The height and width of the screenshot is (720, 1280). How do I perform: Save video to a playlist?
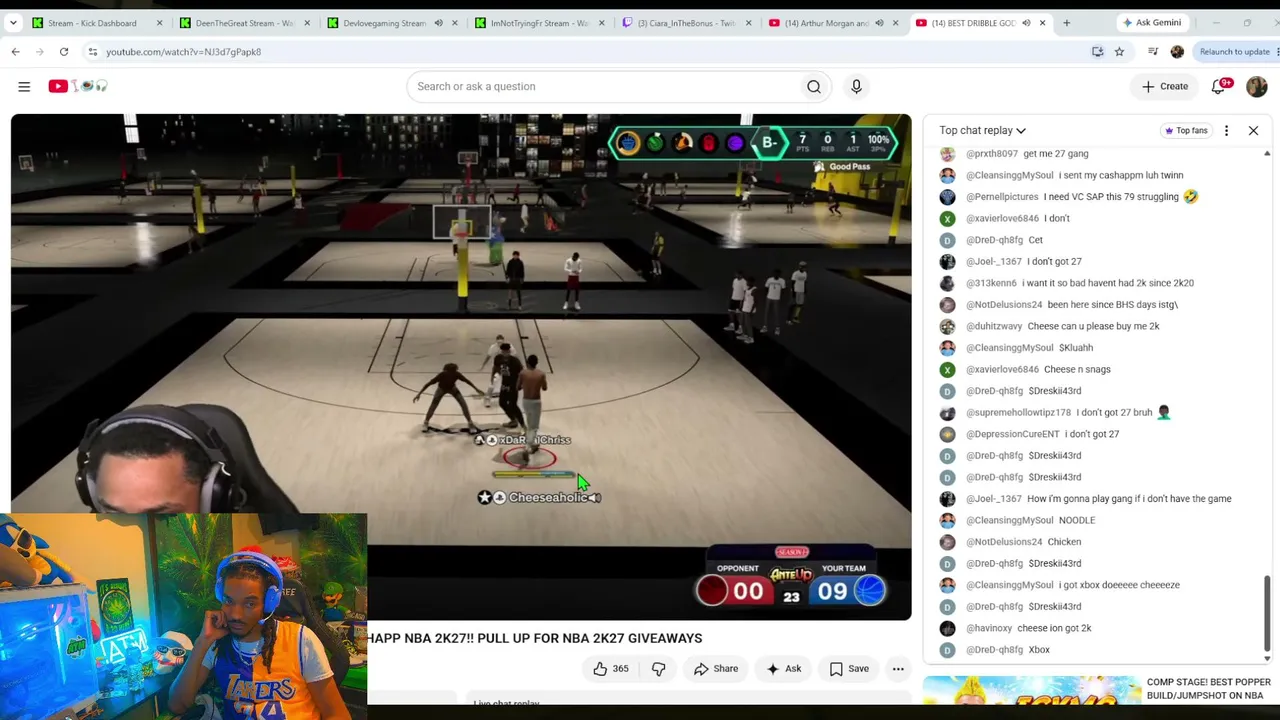849,669
